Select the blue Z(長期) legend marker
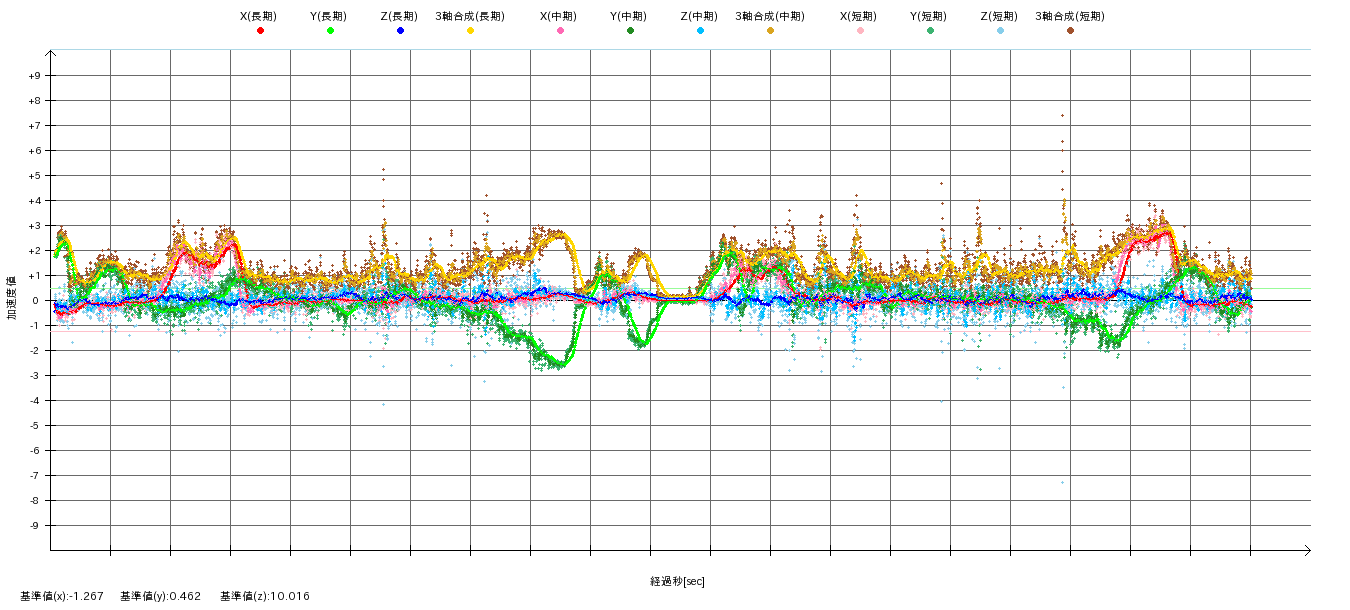Image resolution: width=1350 pixels, height=610 pixels. click(x=400, y=31)
